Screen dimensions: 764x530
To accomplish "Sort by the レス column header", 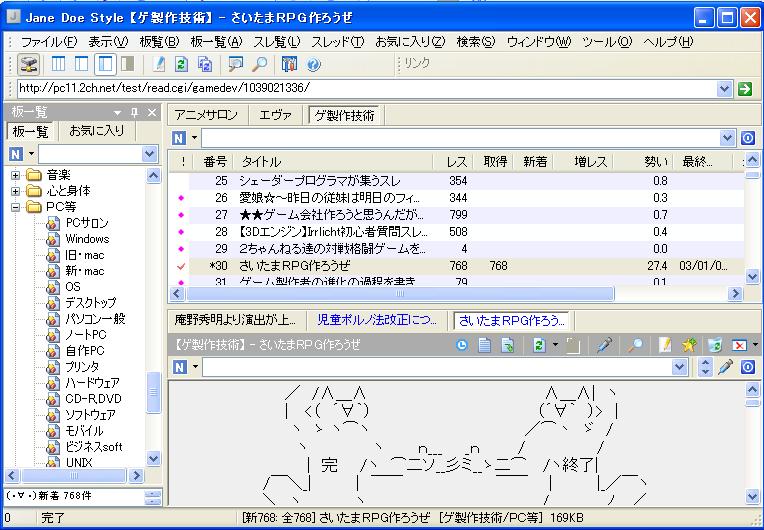I will pyautogui.click(x=453, y=162).
